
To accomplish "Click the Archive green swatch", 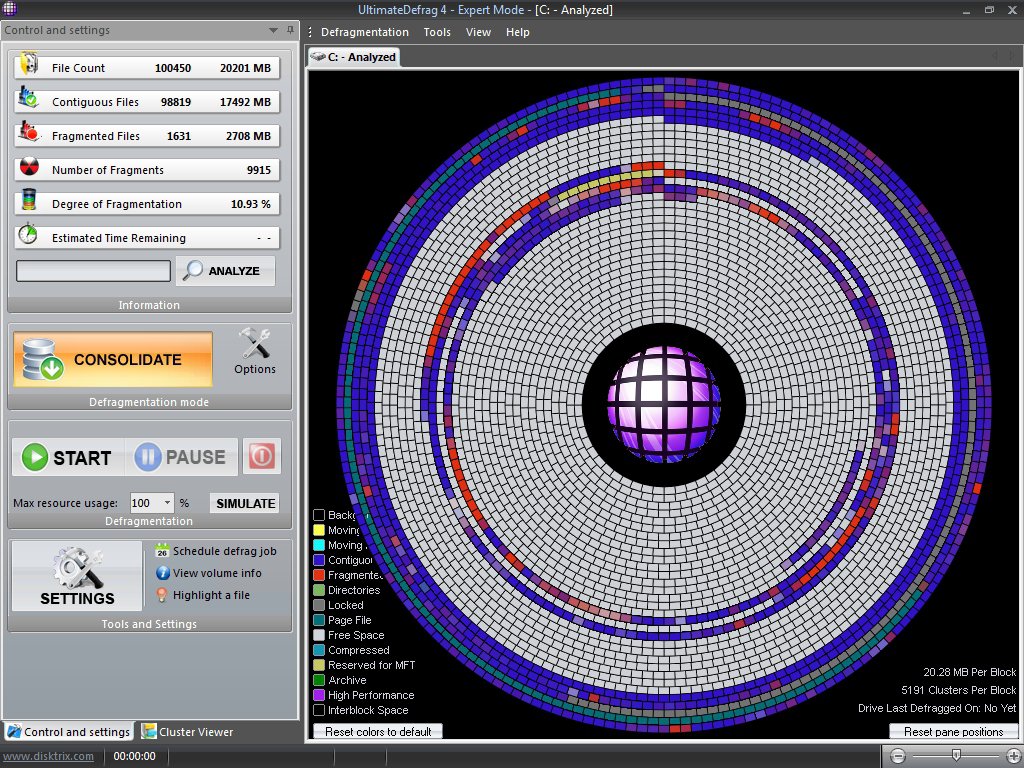I will [319, 680].
